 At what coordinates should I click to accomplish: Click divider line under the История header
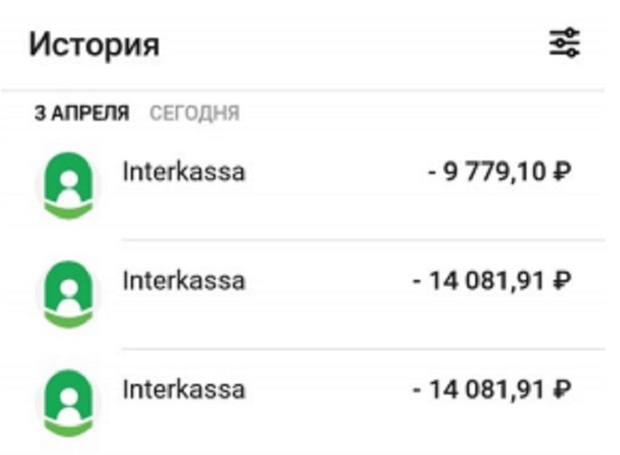pyautogui.click(x=303, y=91)
